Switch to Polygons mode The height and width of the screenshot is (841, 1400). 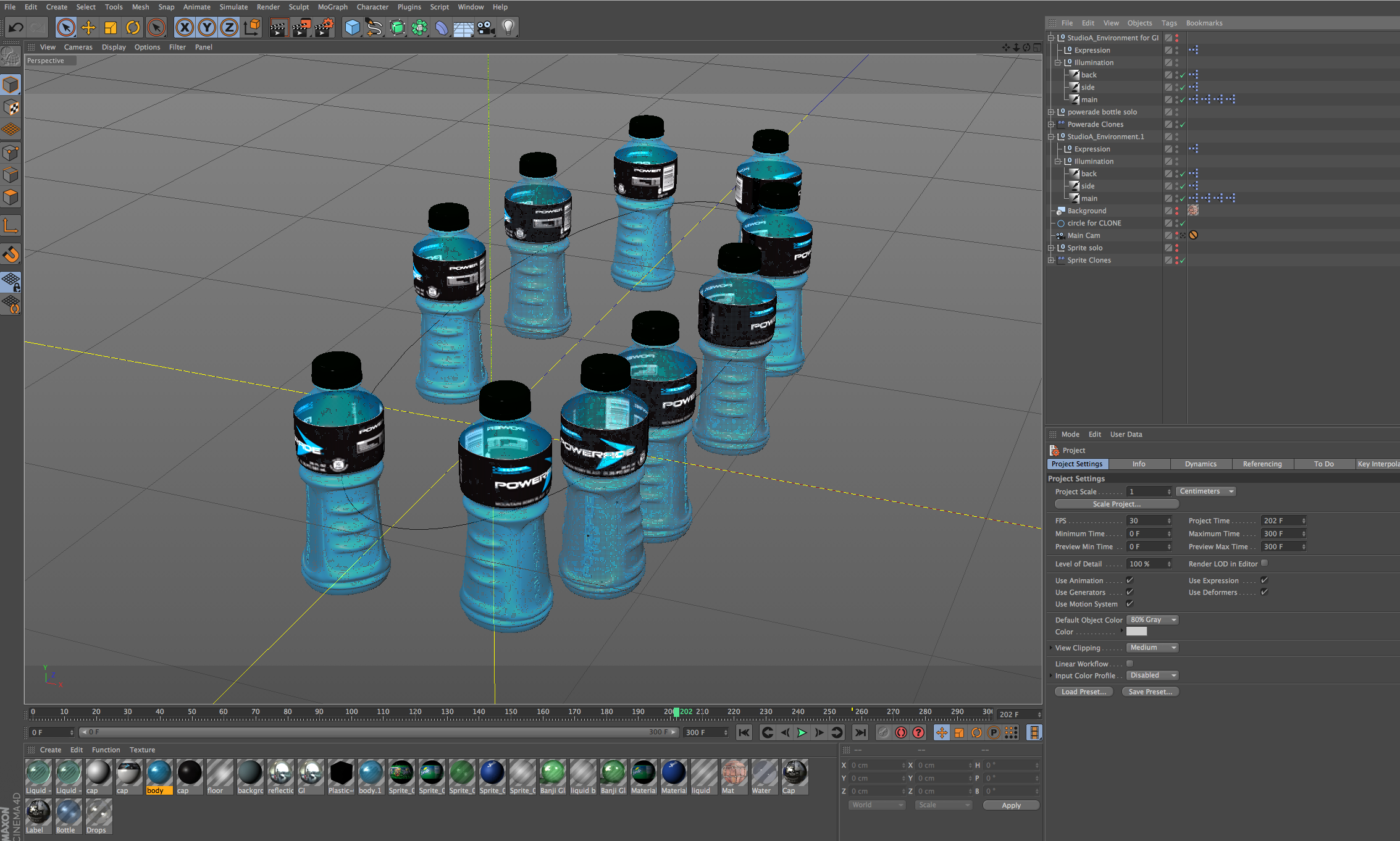(11, 198)
